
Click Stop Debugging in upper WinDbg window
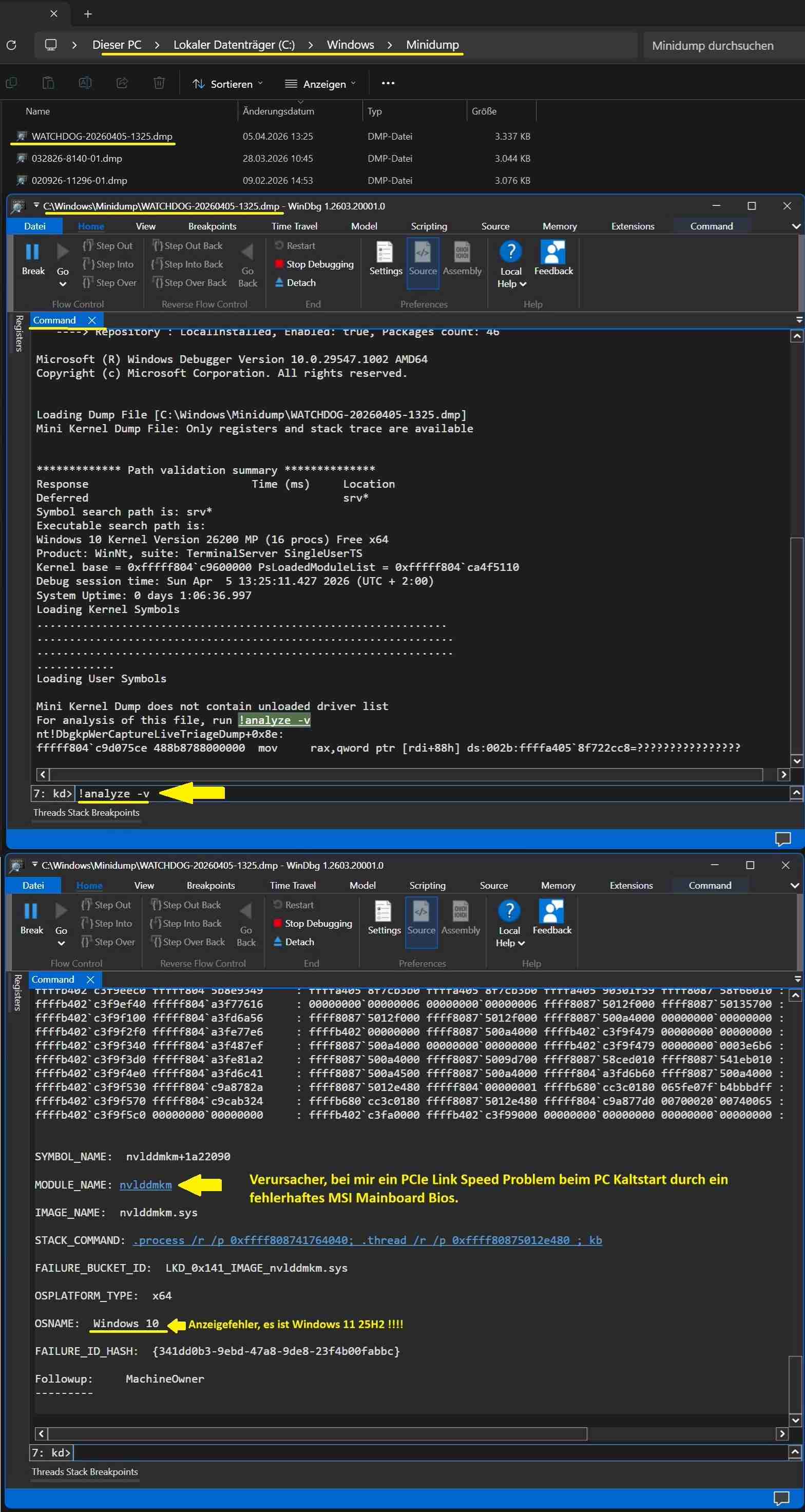pyautogui.click(x=314, y=264)
